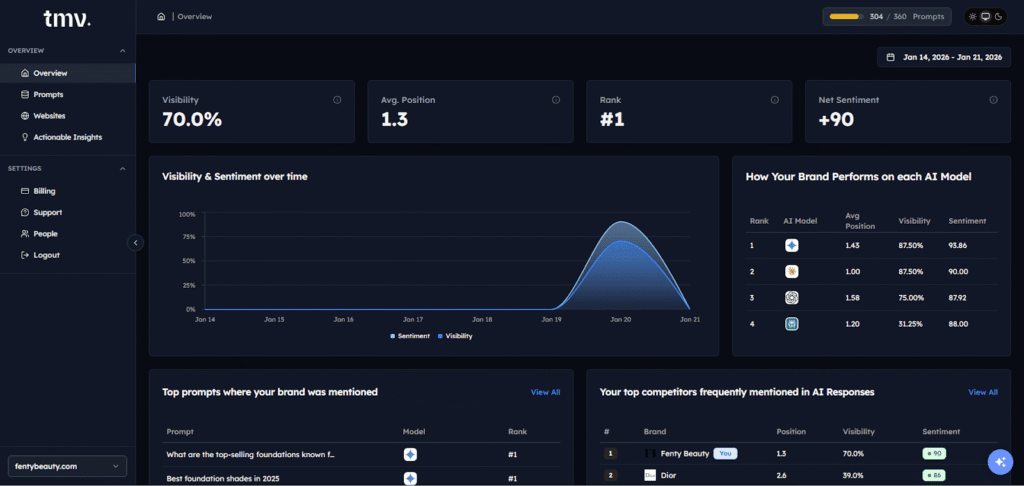Open Actionable Insights
Image resolution: width=1024 pixels, height=486 pixels.
tap(68, 137)
